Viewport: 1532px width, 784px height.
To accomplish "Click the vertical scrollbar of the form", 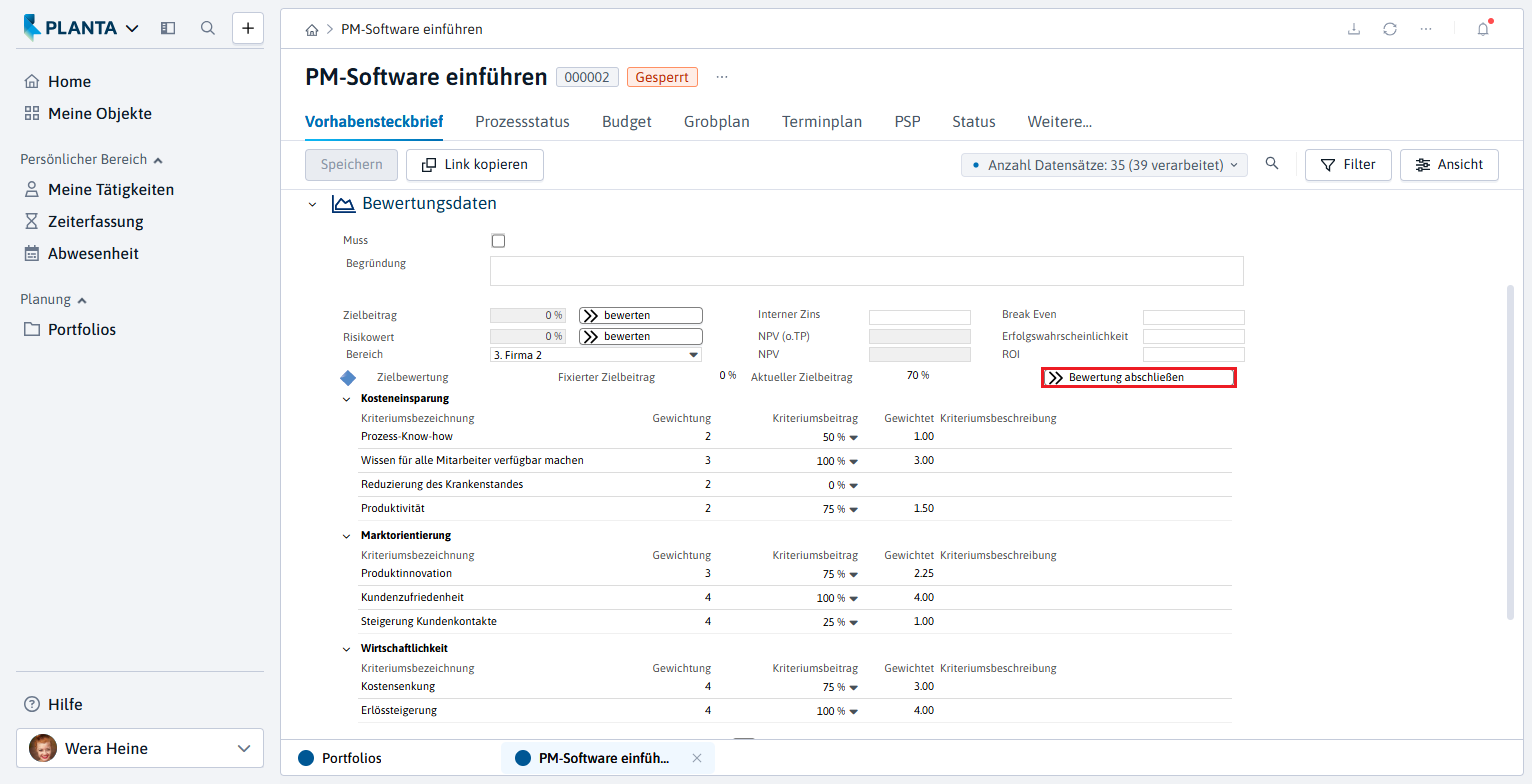I will click(1510, 452).
